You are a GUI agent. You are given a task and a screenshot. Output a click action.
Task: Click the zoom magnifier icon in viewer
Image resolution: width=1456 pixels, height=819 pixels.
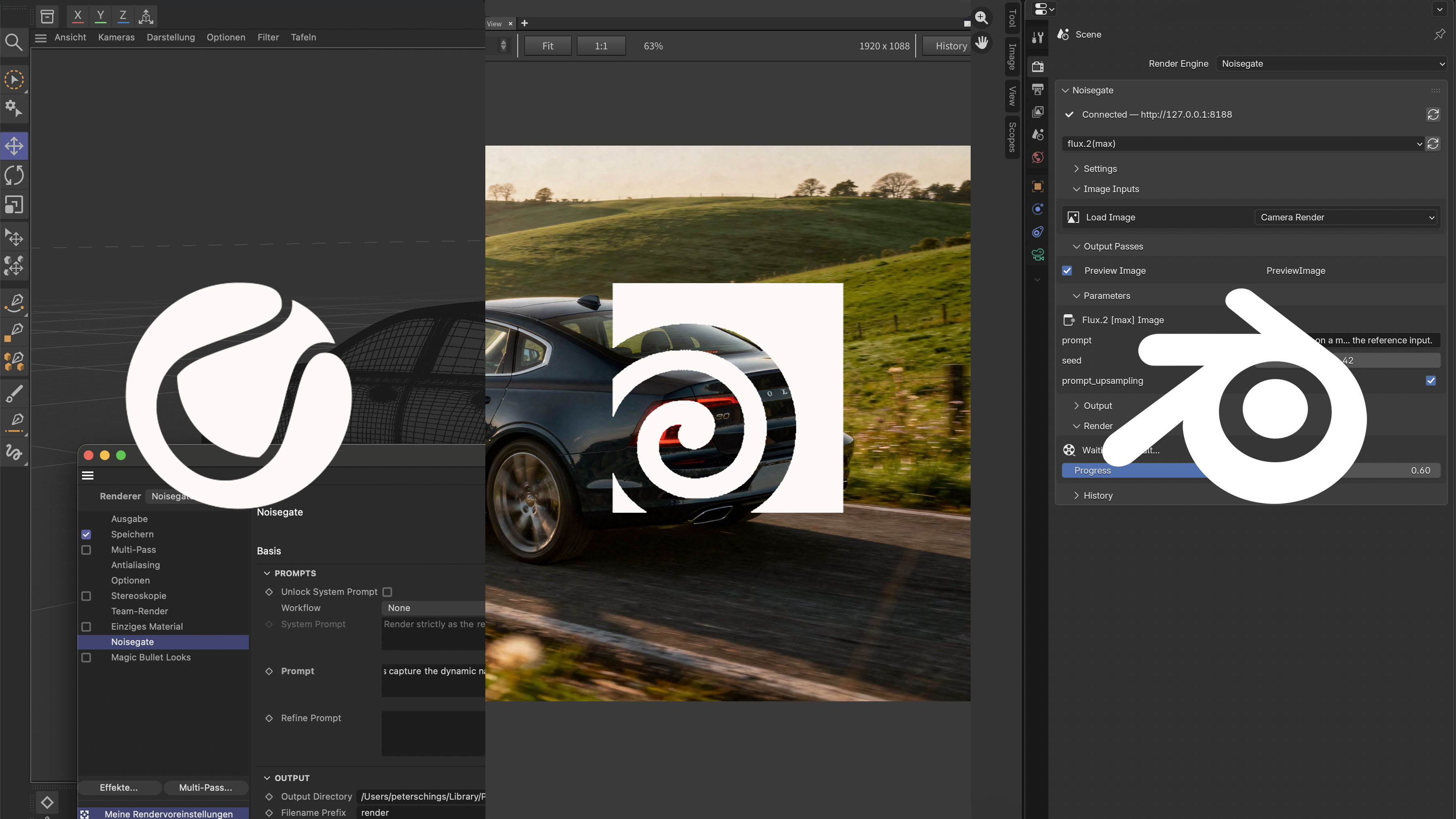(982, 18)
